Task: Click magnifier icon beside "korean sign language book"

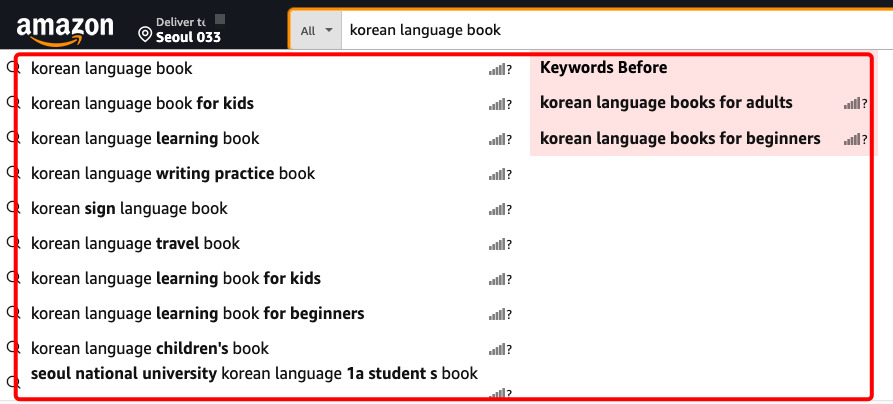Action: pos(14,209)
